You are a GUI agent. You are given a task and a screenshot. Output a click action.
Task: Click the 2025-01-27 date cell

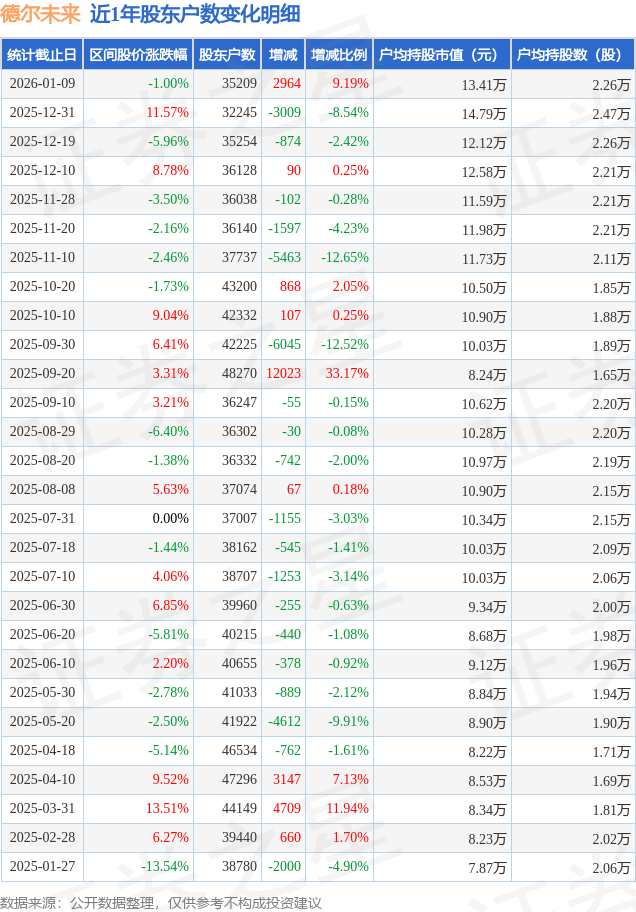pyautogui.click(x=42, y=867)
